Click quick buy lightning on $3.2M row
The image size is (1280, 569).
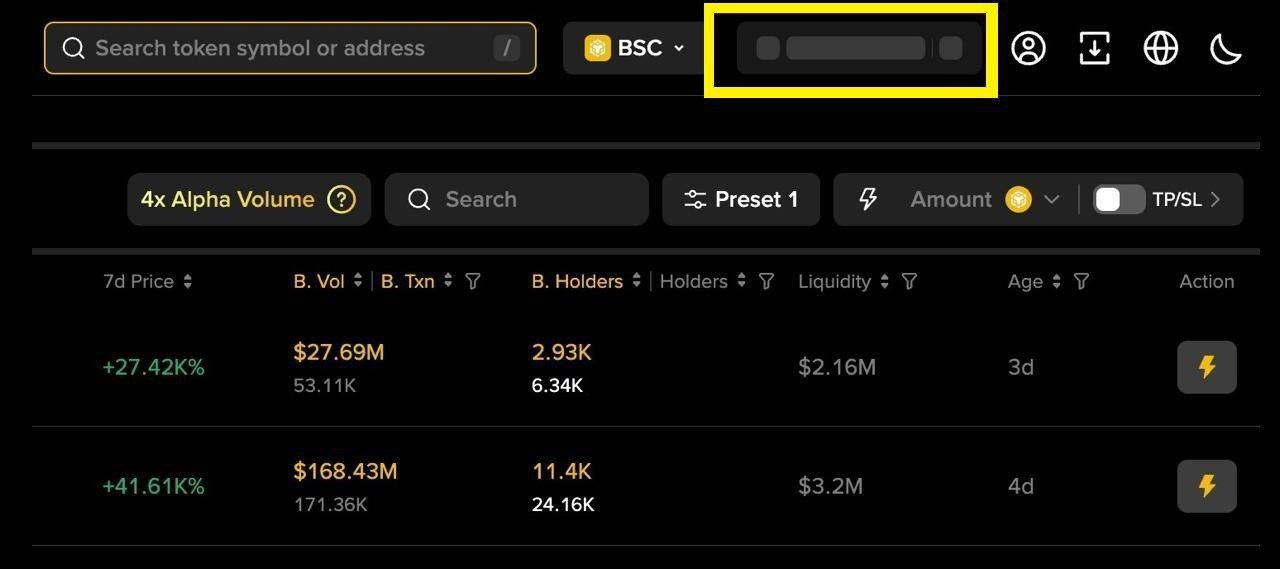coord(1206,486)
